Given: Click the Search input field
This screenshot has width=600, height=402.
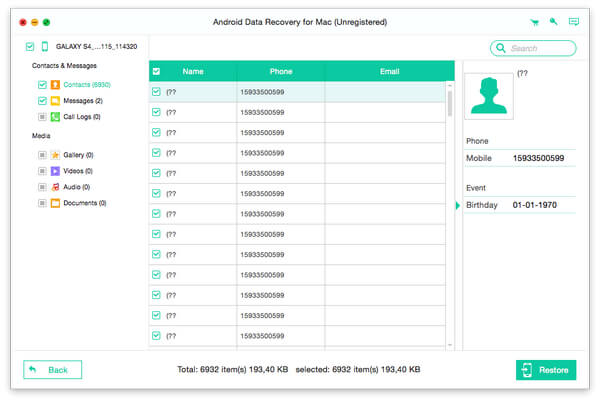Looking at the screenshot, I should [533, 48].
